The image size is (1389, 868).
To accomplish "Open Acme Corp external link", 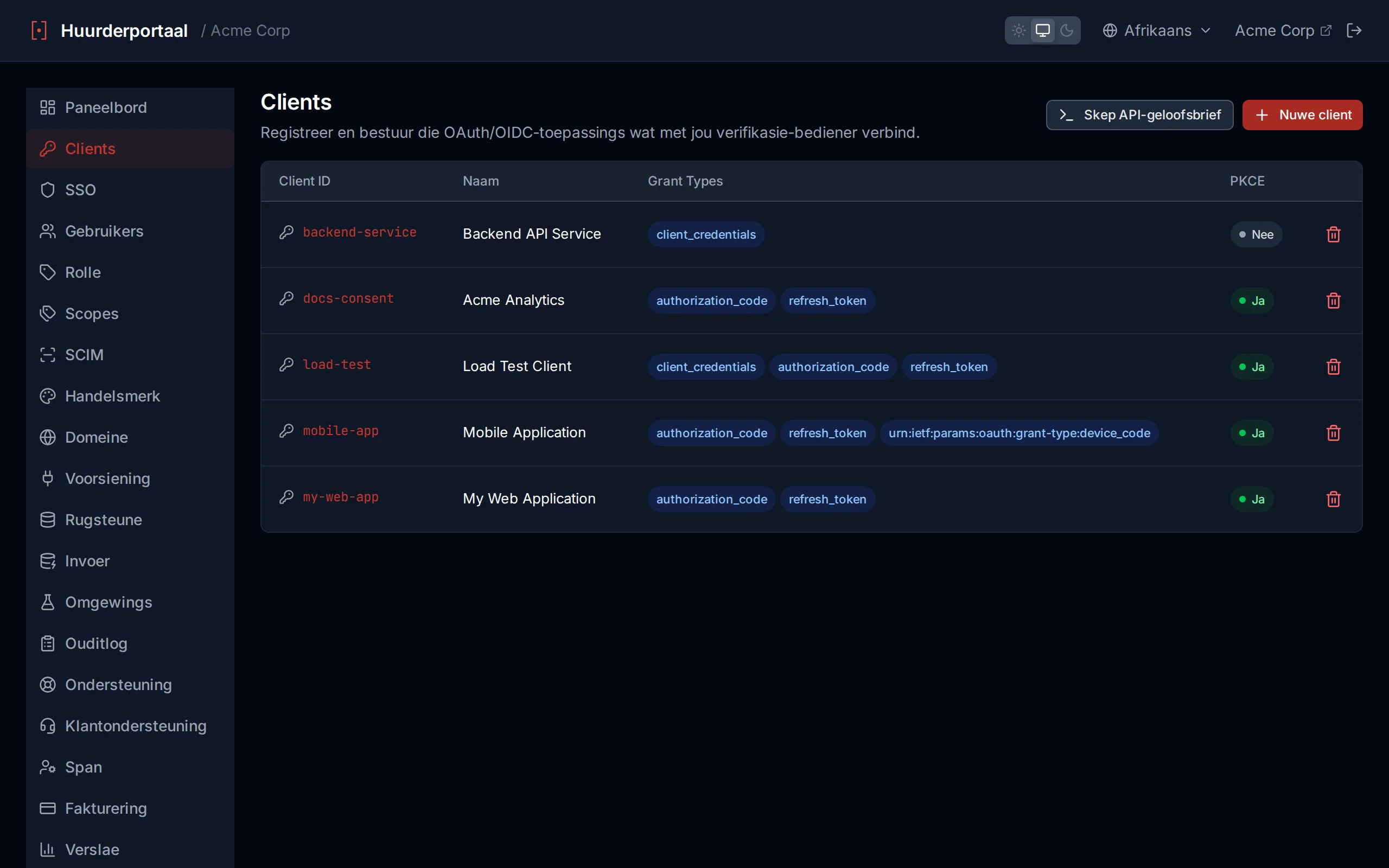I will (1282, 30).
